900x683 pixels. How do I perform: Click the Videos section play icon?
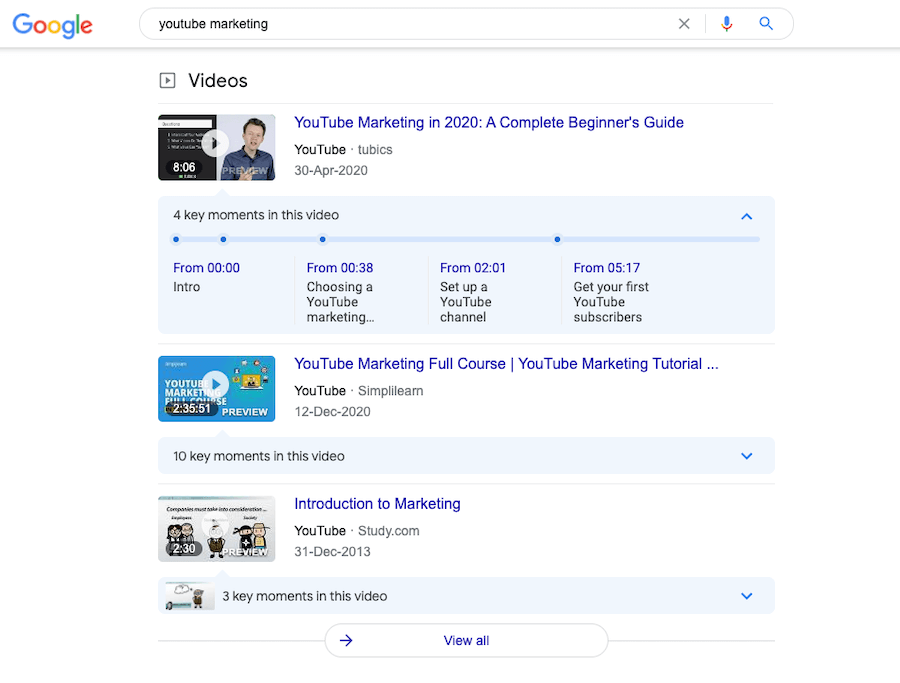pyautogui.click(x=167, y=80)
